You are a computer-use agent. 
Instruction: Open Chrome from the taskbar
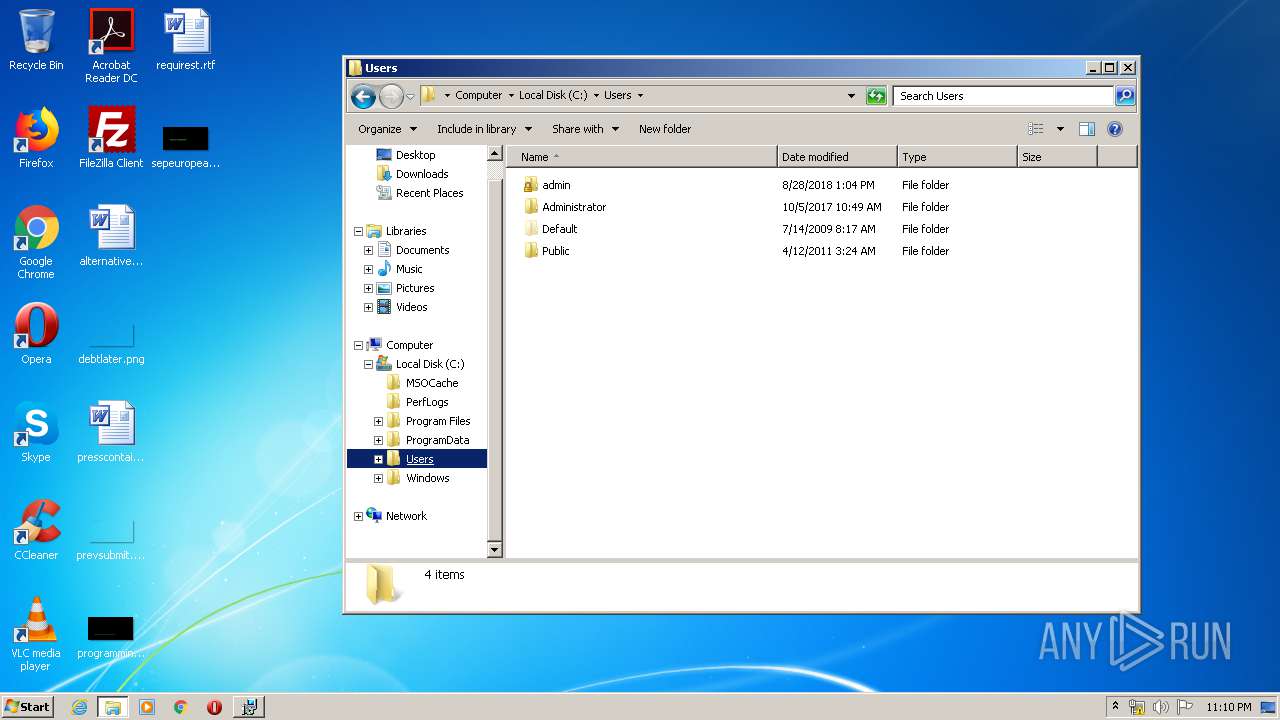(x=180, y=707)
